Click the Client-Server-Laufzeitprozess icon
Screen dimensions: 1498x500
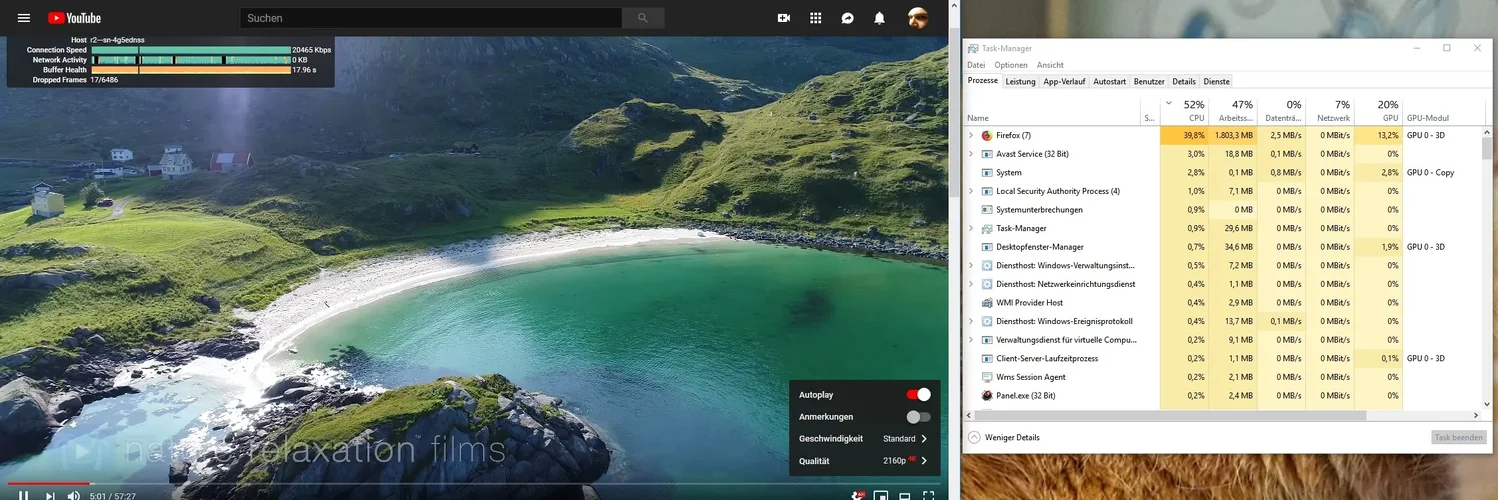click(x=987, y=358)
